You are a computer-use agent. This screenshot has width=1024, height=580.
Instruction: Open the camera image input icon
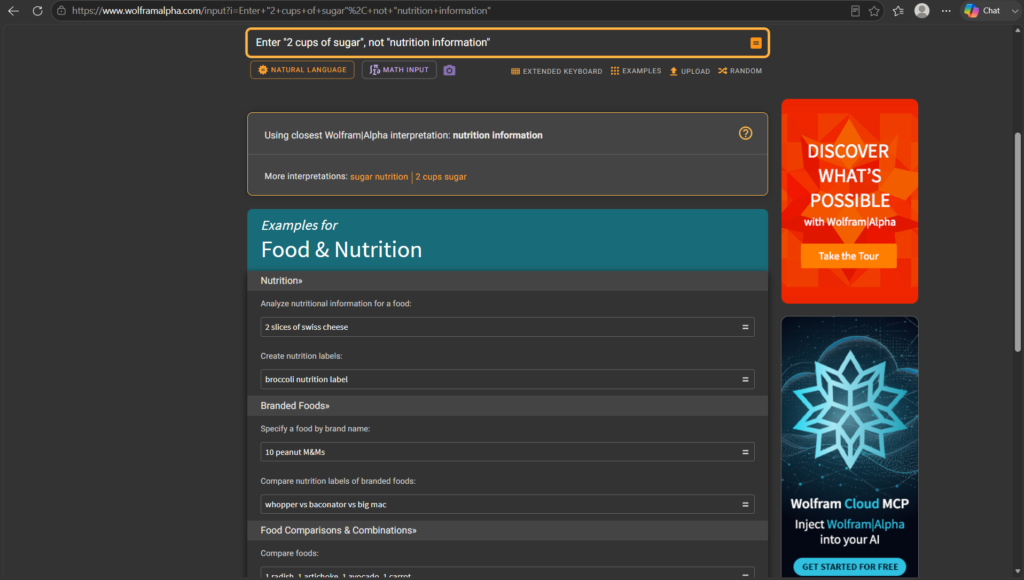(x=449, y=70)
